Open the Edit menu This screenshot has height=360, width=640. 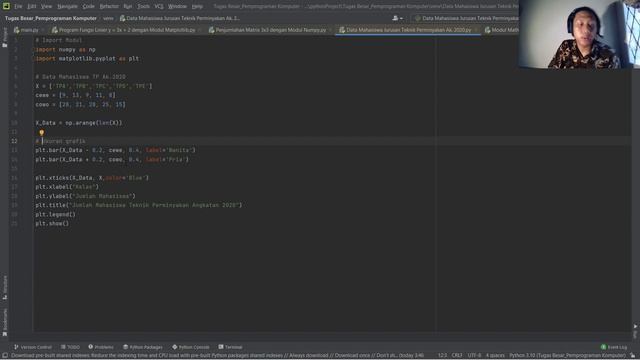click(31, 6)
